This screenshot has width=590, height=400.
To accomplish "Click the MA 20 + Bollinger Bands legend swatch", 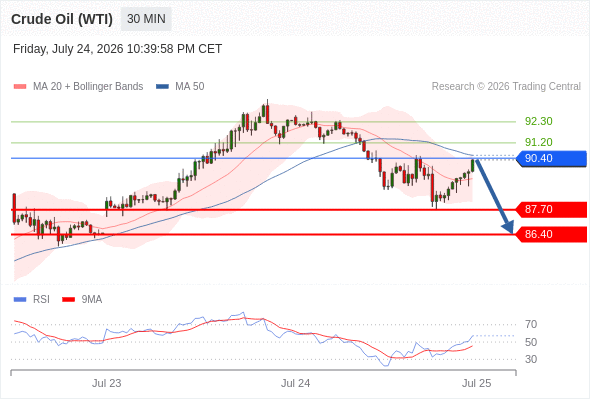I will [20, 87].
